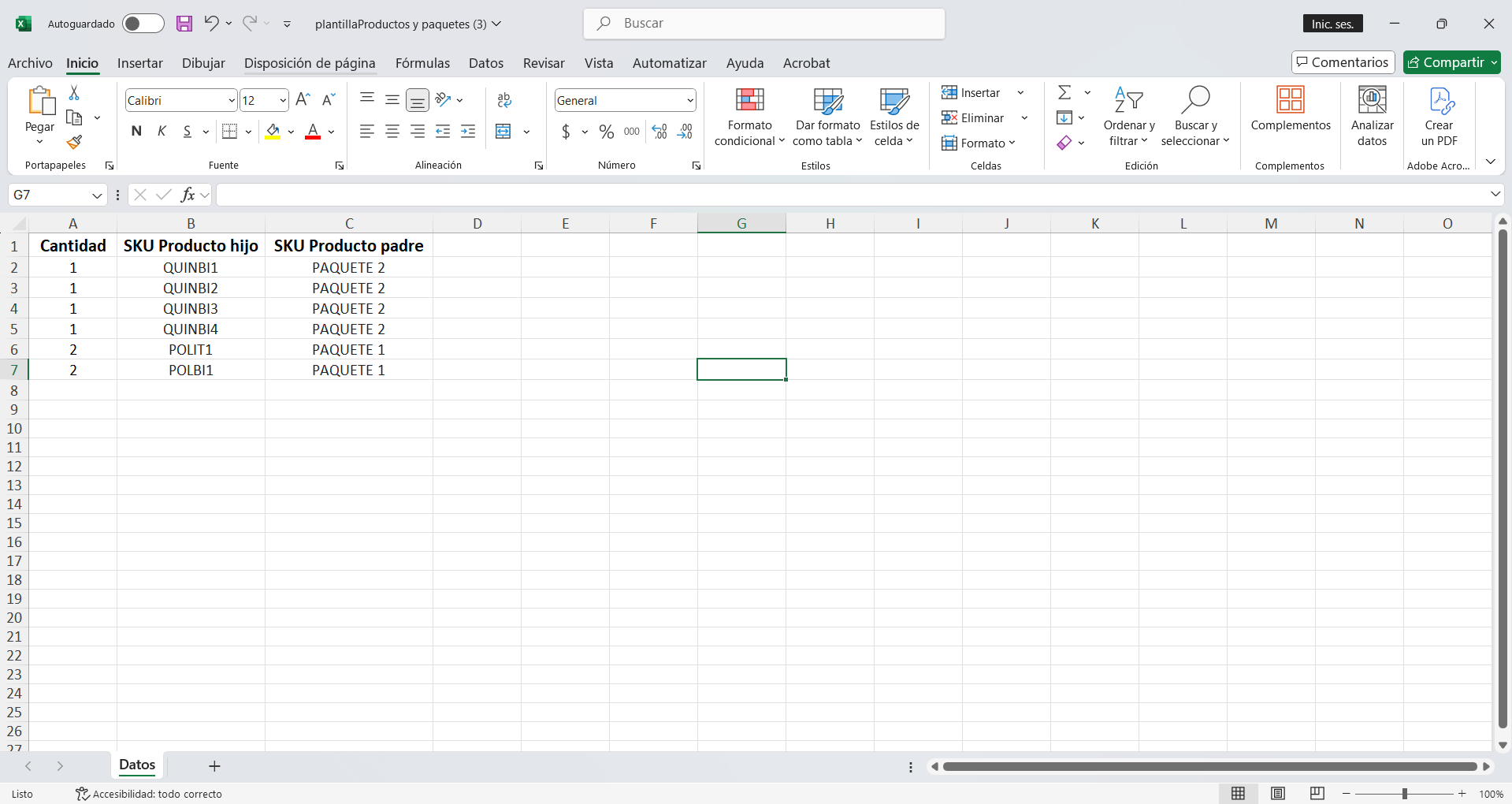The image size is (1512, 804).
Task: Click the percent style icon
Action: [606, 132]
